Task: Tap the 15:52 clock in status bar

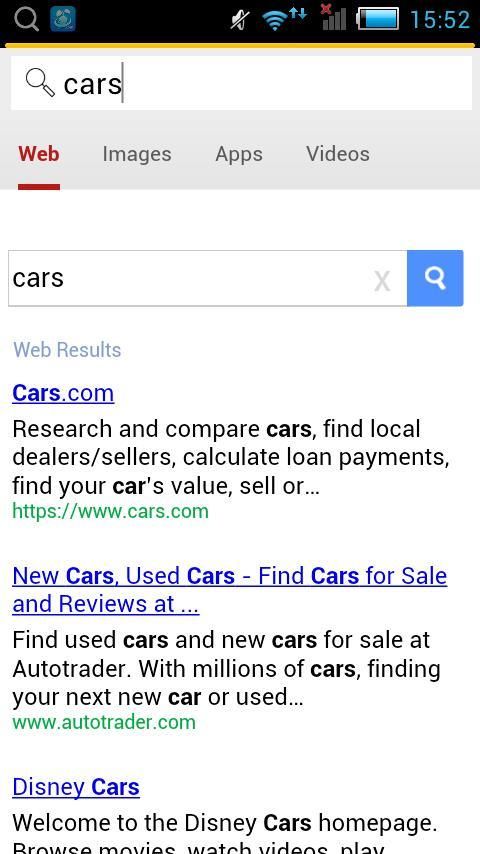Action: pos(440,20)
